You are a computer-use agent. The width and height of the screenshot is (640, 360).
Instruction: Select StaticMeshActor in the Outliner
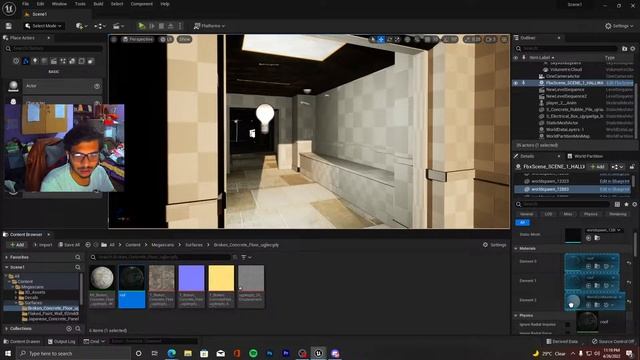coord(562,123)
